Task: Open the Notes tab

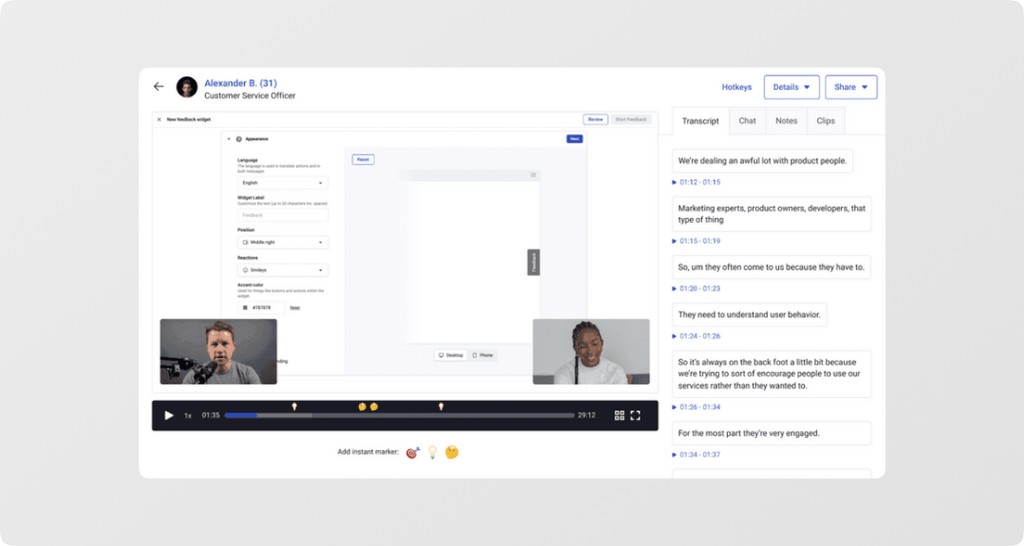Action: pos(786,121)
